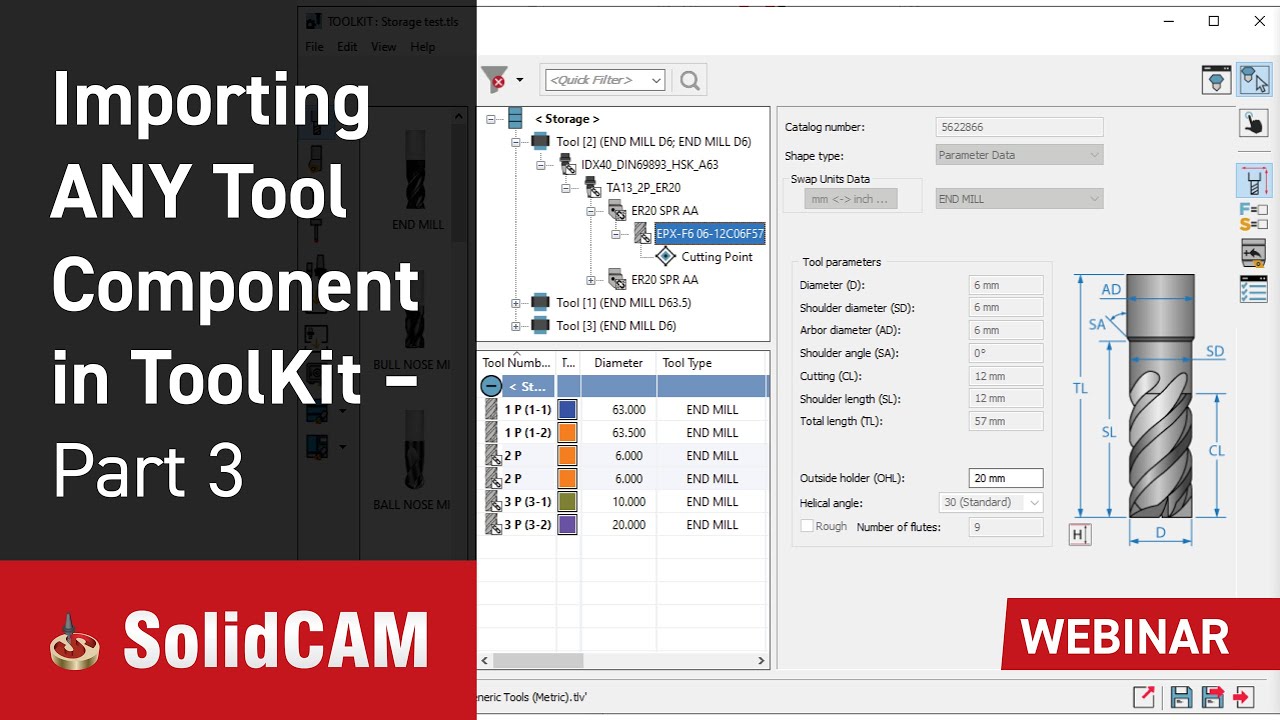Click the table scrollbar right arrow
Viewport: 1280px width, 720px height.
(761, 661)
